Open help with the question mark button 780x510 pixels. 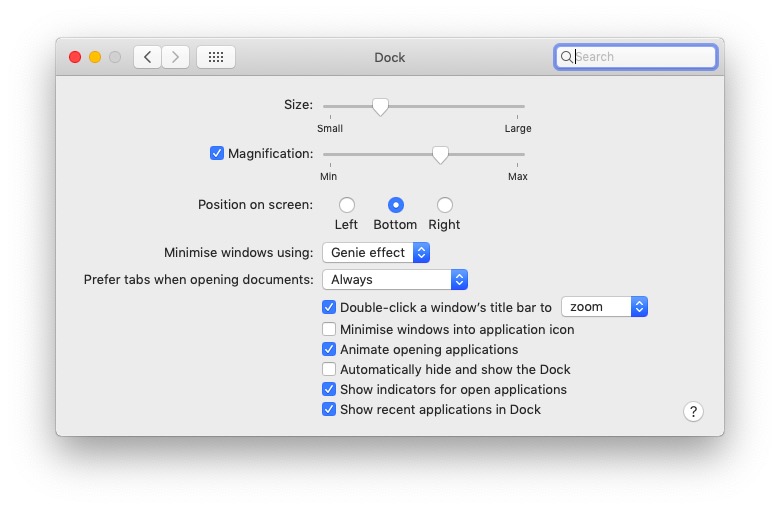click(x=693, y=411)
